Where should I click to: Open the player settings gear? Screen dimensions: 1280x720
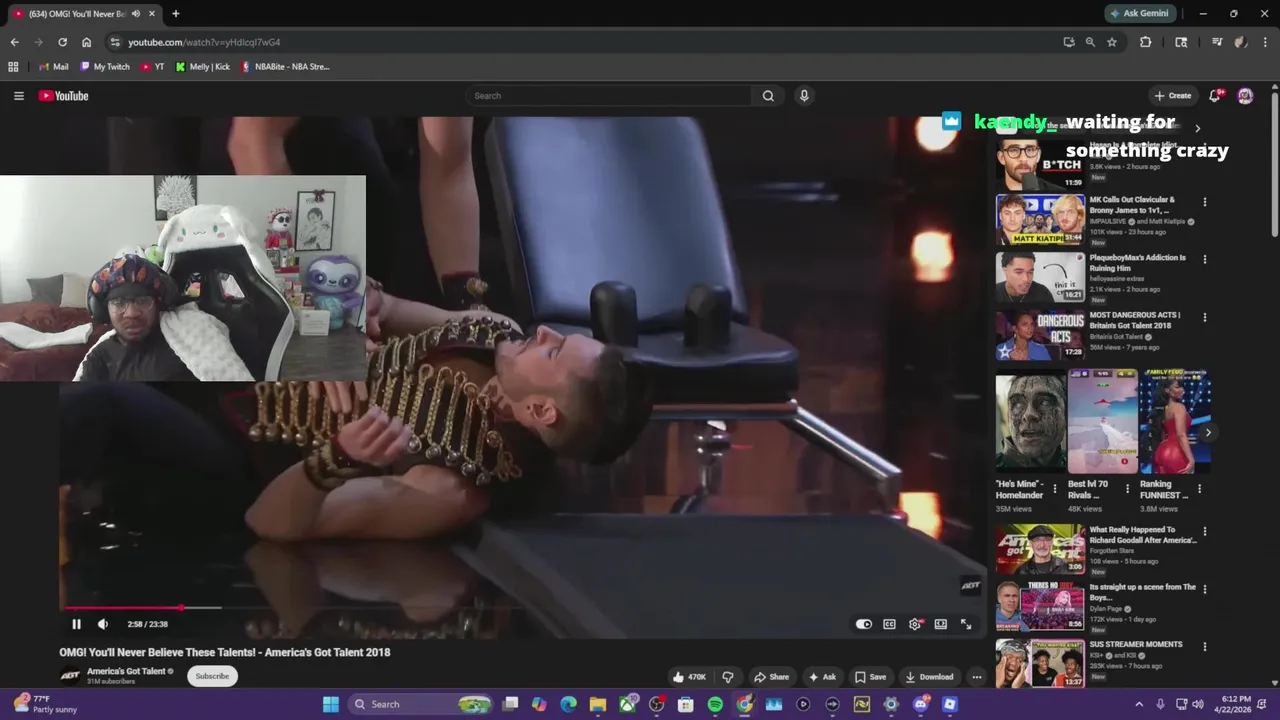(915, 624)
